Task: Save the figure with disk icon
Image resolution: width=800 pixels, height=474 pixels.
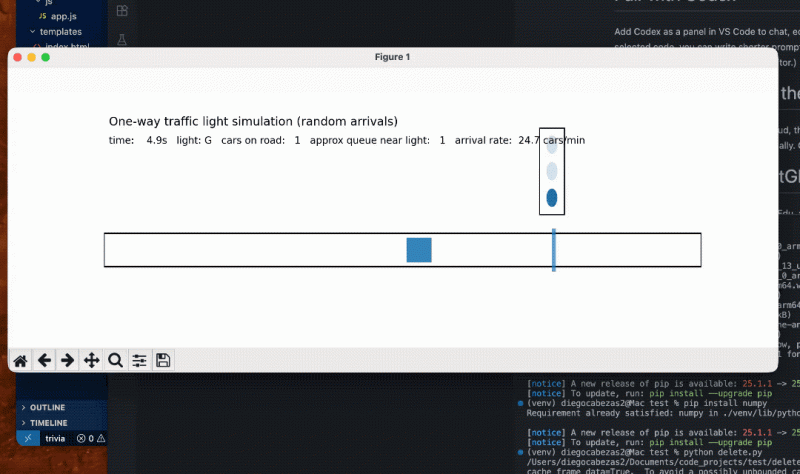Action: [x=163, y=360]
